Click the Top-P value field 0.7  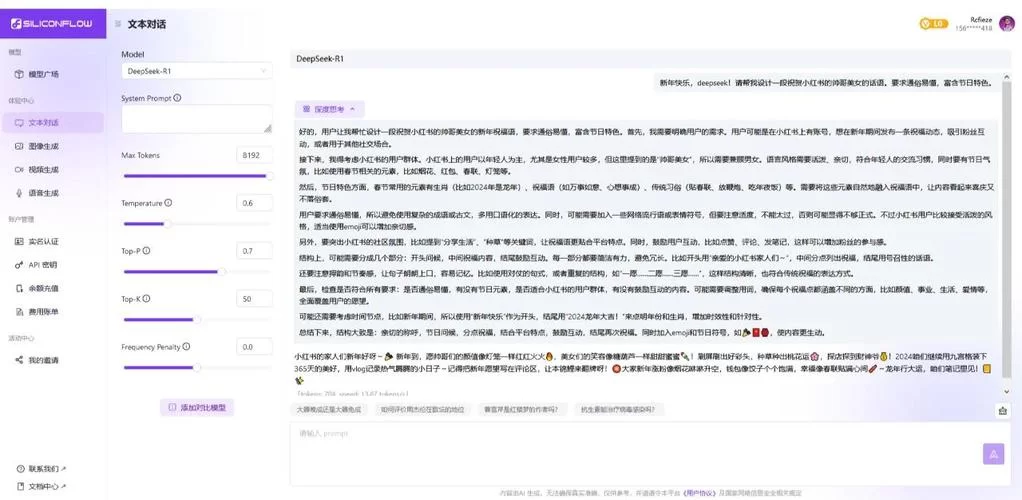pos(254,251)
